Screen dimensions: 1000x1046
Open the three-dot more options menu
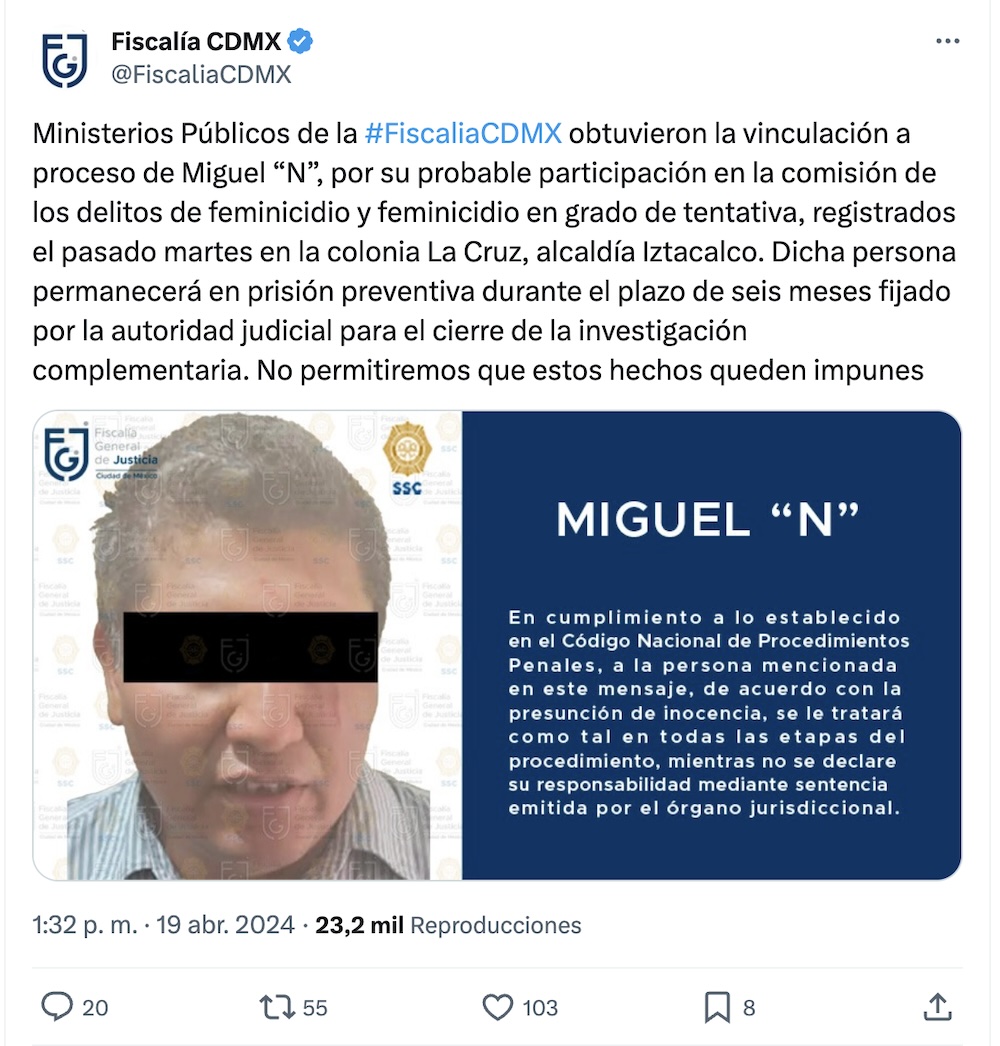point(947,41)
